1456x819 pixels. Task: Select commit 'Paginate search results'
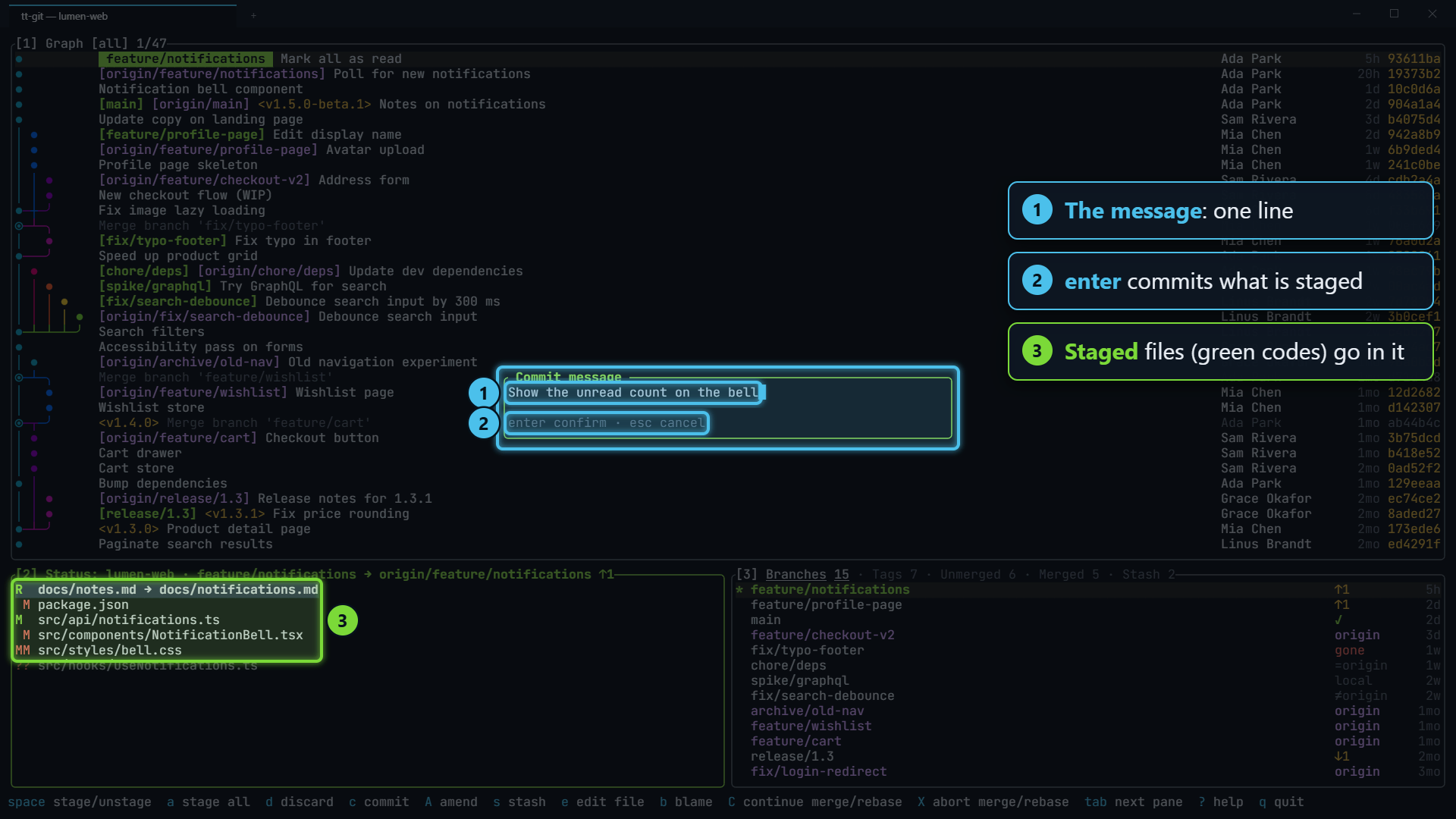coord(728,544)
